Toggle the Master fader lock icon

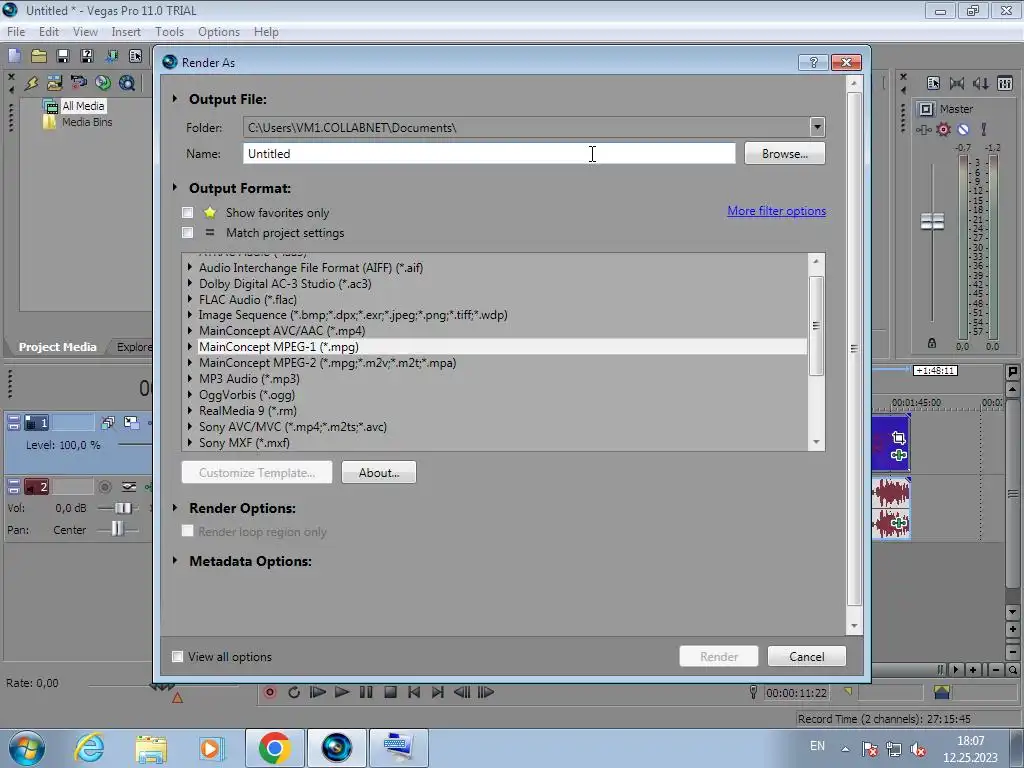932,343
